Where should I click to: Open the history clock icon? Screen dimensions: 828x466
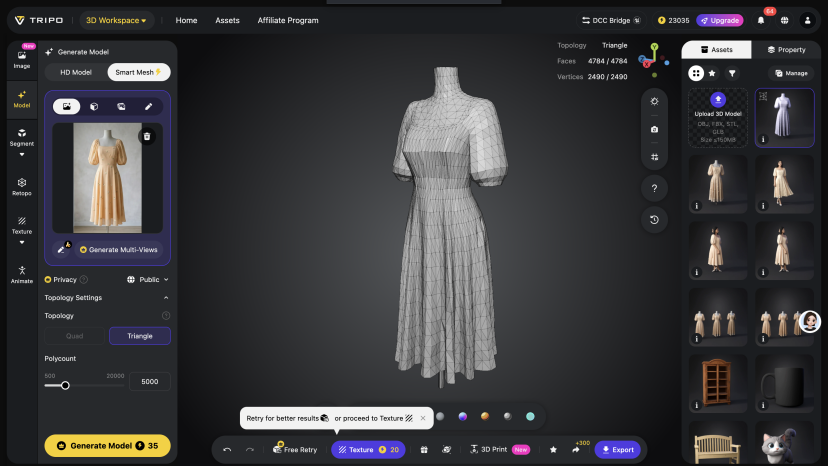(x=654, y=219)
